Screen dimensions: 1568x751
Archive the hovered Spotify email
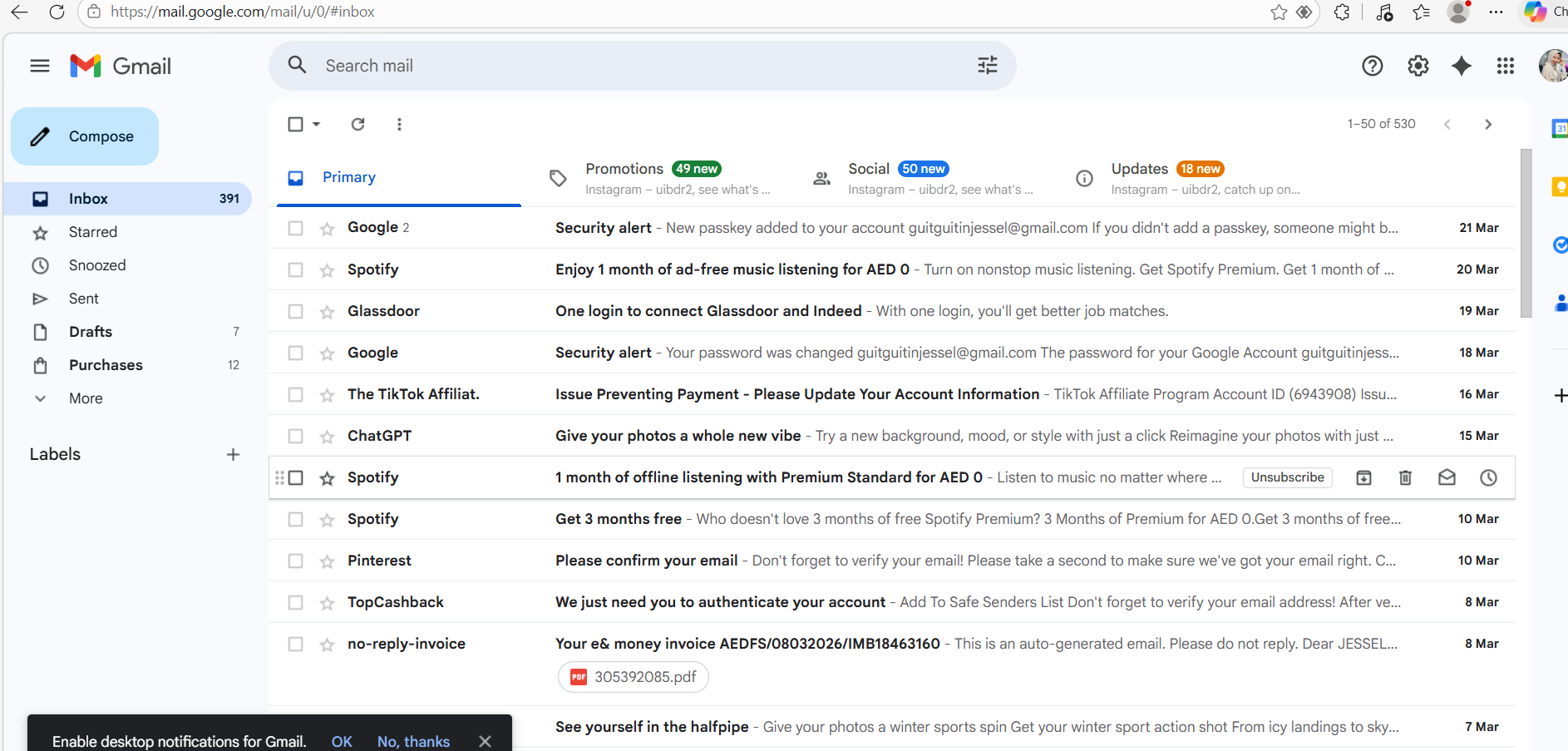click(1363, 477)
